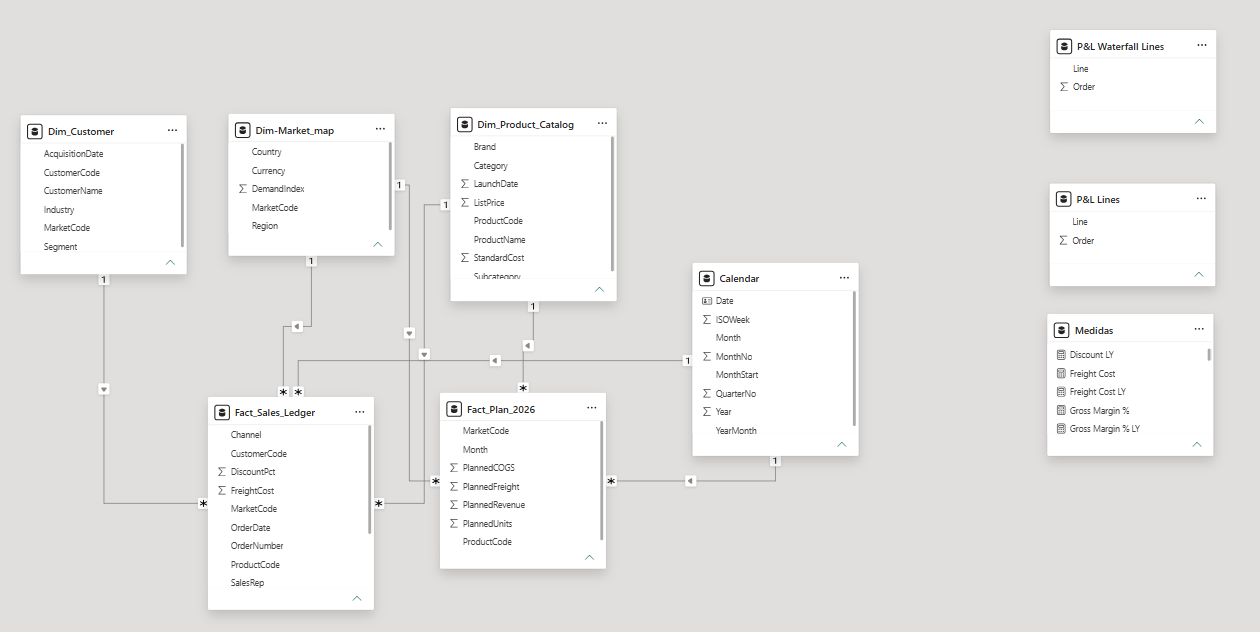
Task: Open more options for P&L Waterfall Lines
Action: click(x=1202, y=45)
